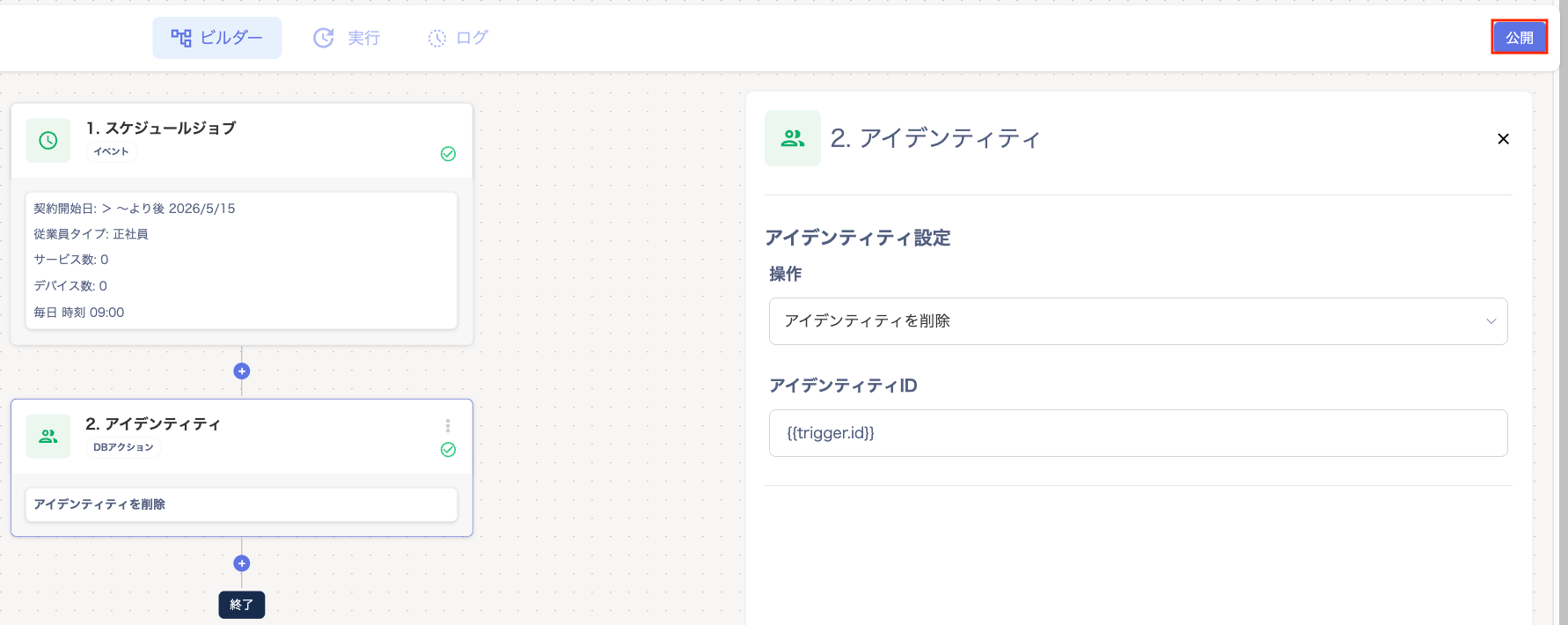Open the 操作 dropdown アイデンティティを削除
Viewport: 1568px width, 625px height.
[x=1138, y=321]
